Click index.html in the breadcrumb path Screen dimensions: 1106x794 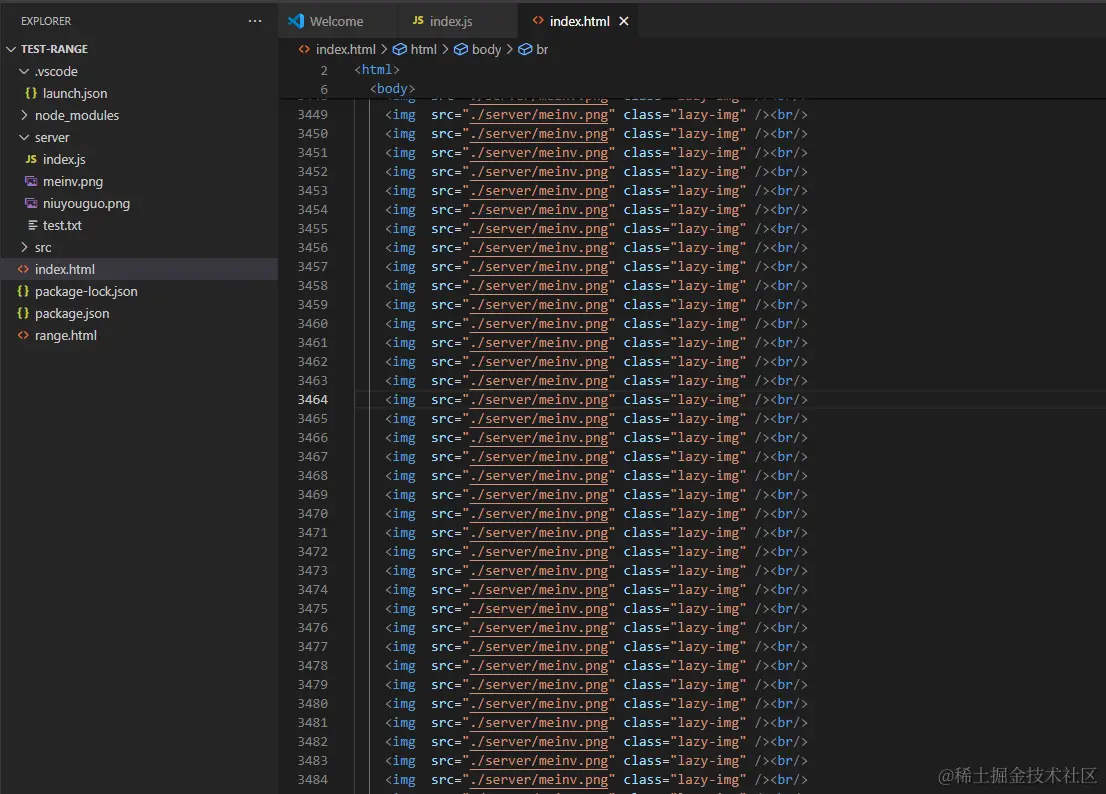pyautogui.click(x=346, y=49)
